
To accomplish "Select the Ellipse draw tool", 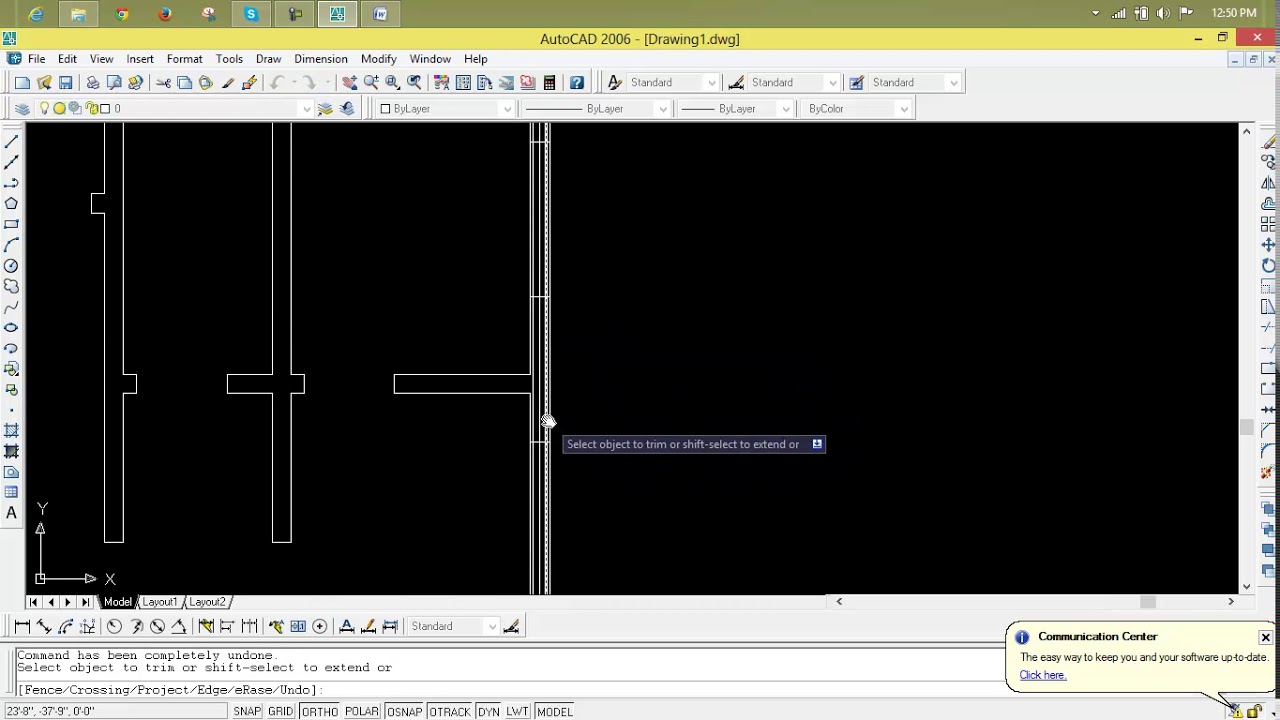I will point(11,327).
